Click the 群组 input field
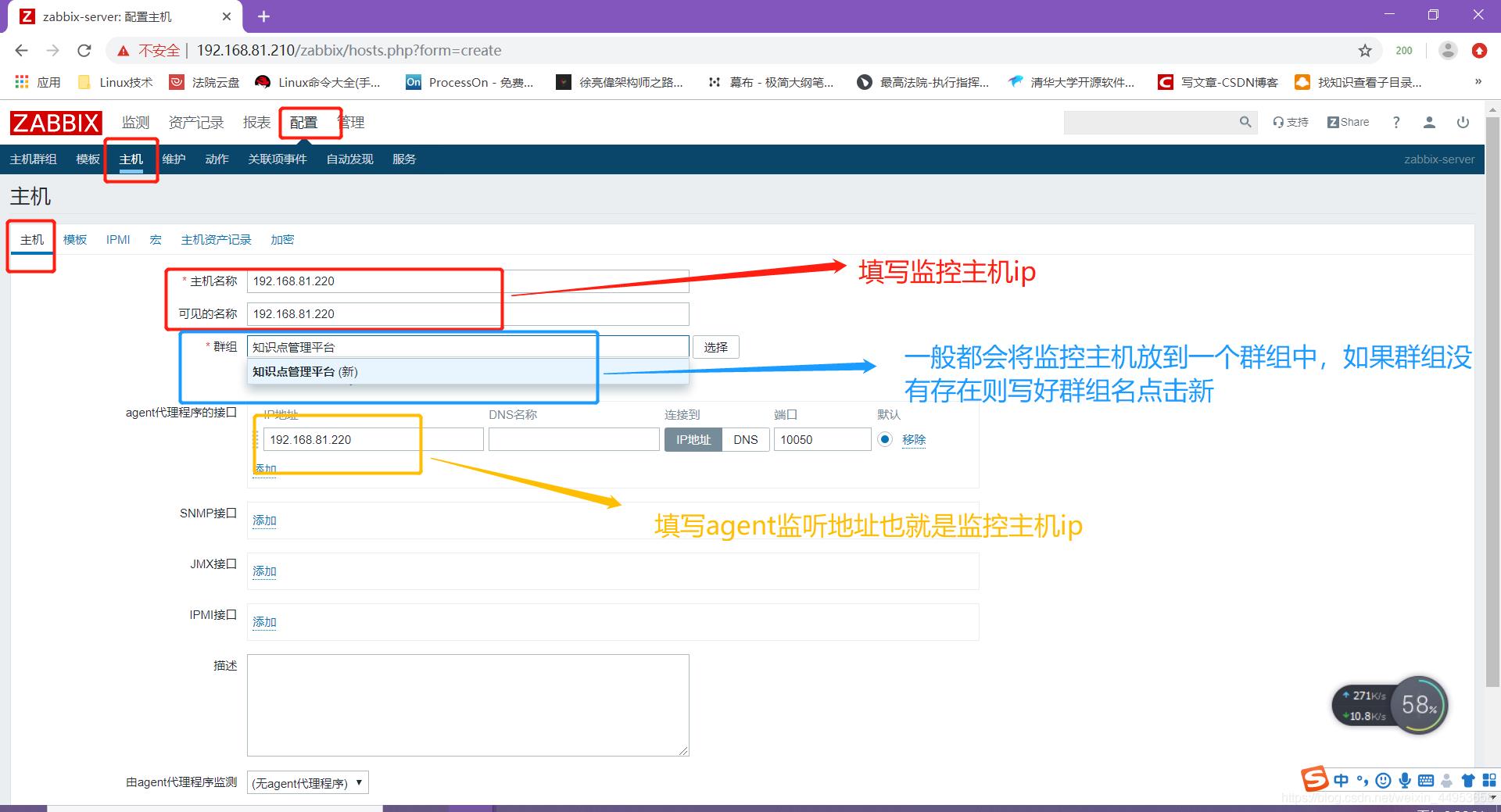 point(467,347)
